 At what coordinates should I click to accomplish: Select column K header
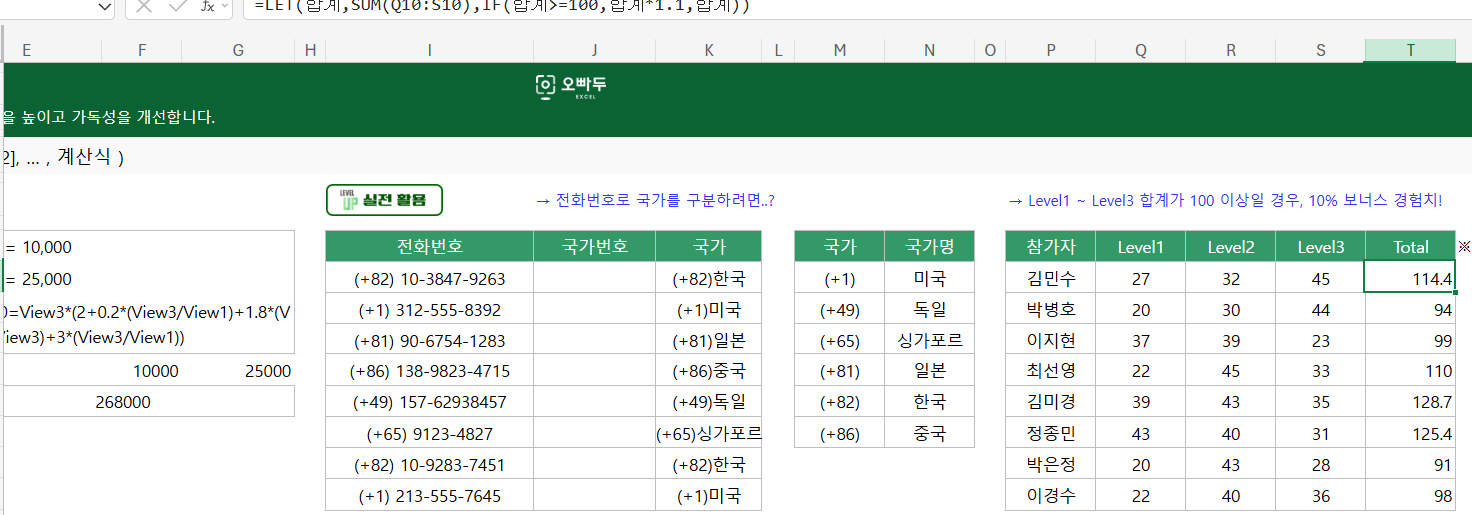[709, 50]
